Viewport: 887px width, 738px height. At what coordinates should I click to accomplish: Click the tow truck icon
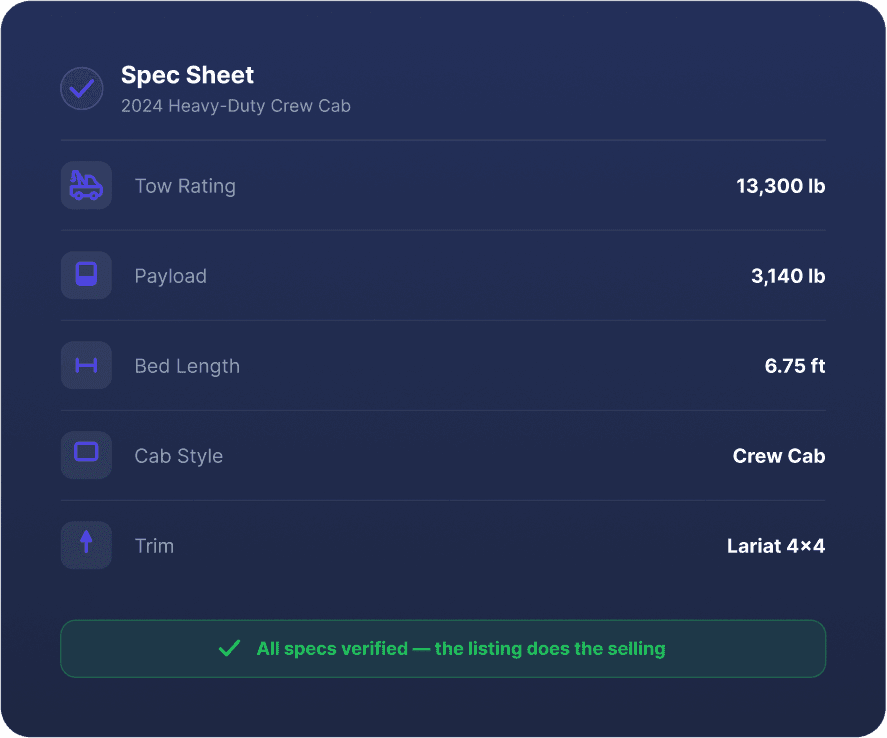click(86, 185)
